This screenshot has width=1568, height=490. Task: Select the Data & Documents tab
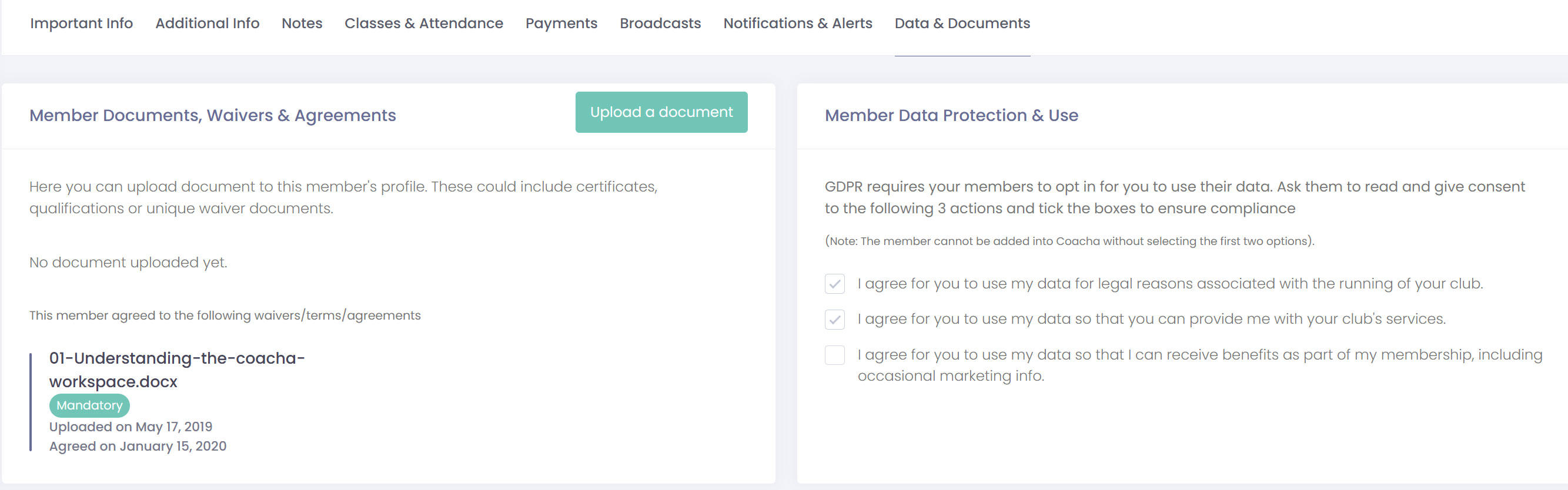(x=962, y=23)
